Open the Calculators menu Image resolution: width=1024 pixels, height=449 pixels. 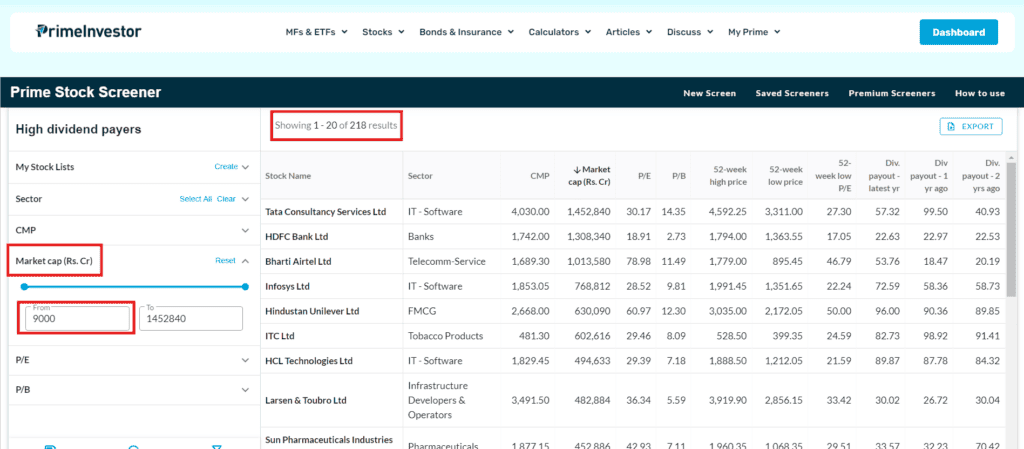(x=560, y=32)
